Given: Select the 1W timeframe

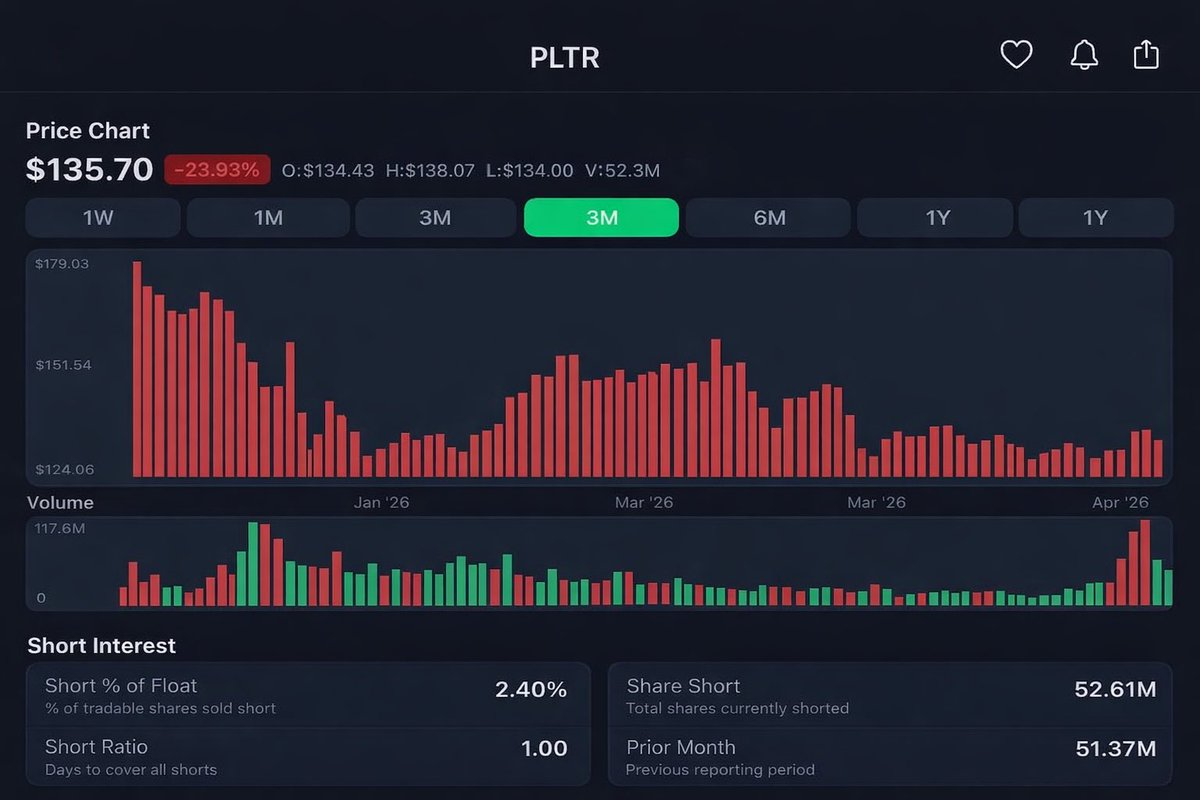Looking at the screenshot, I should click(x=102, y=217).
